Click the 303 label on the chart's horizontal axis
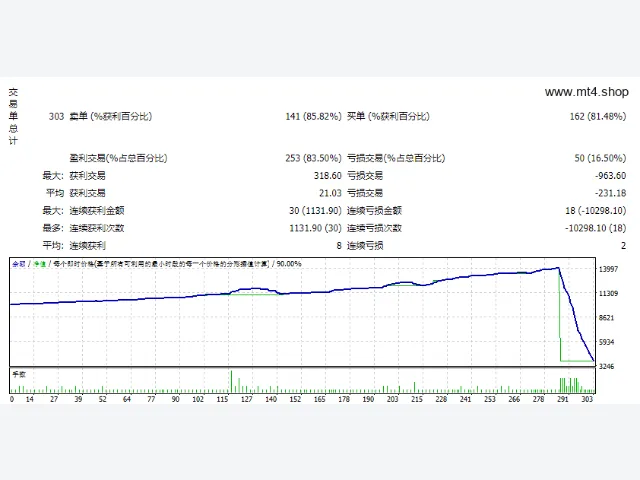 click(587, 399)
